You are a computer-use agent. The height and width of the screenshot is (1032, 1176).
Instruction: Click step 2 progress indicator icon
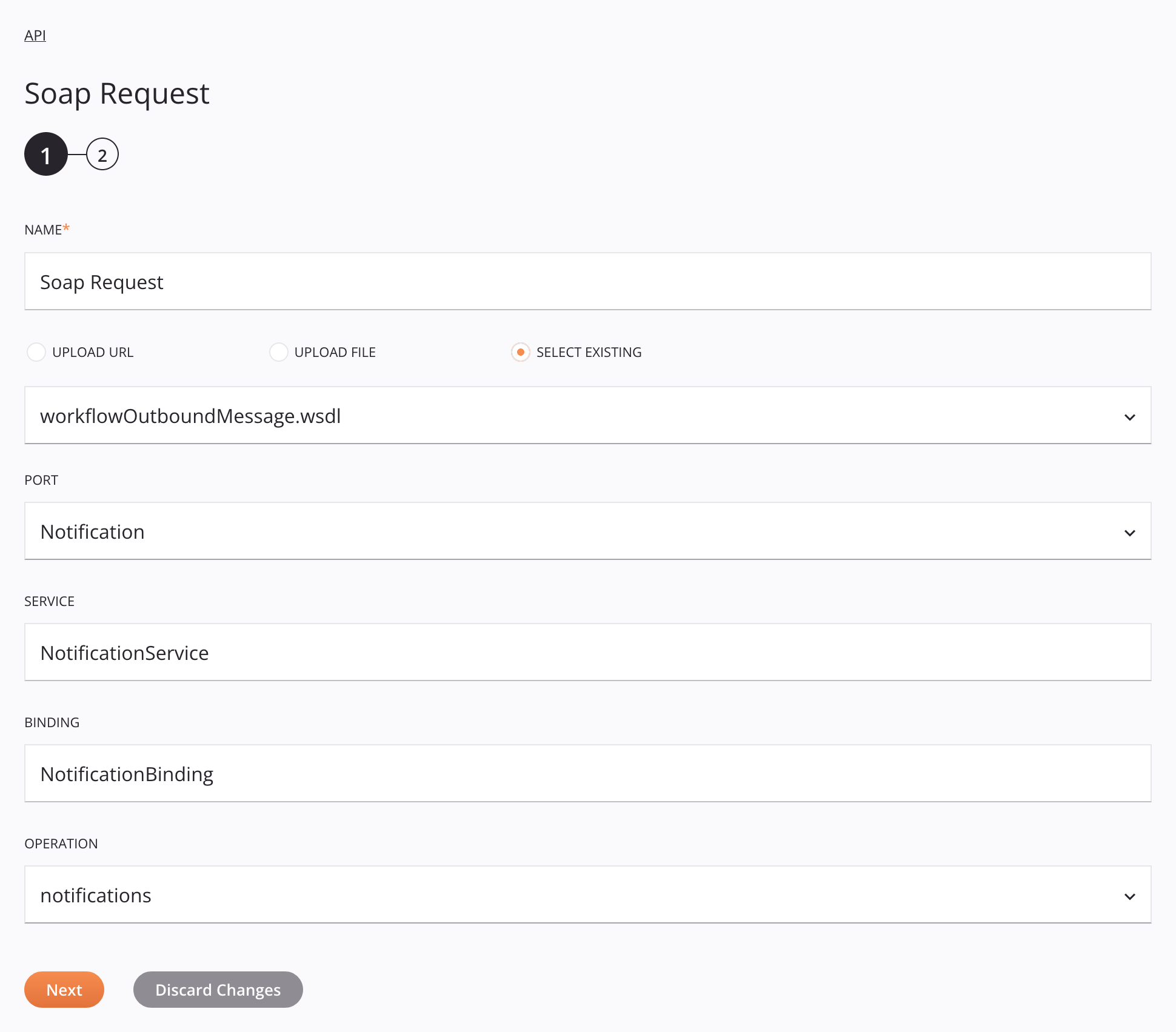click(x=100, y=154)
